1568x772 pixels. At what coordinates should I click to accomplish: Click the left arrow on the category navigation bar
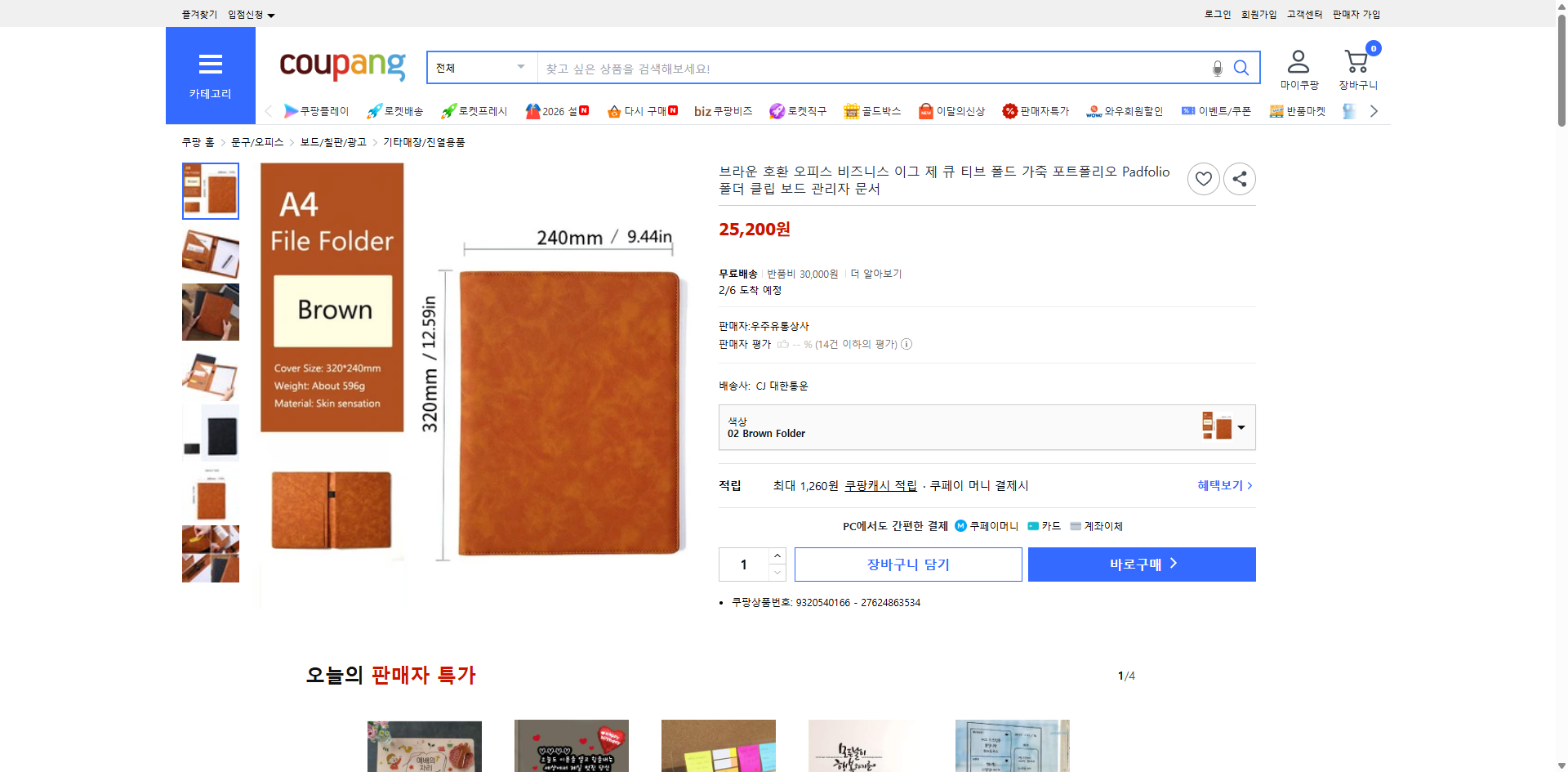268,110
